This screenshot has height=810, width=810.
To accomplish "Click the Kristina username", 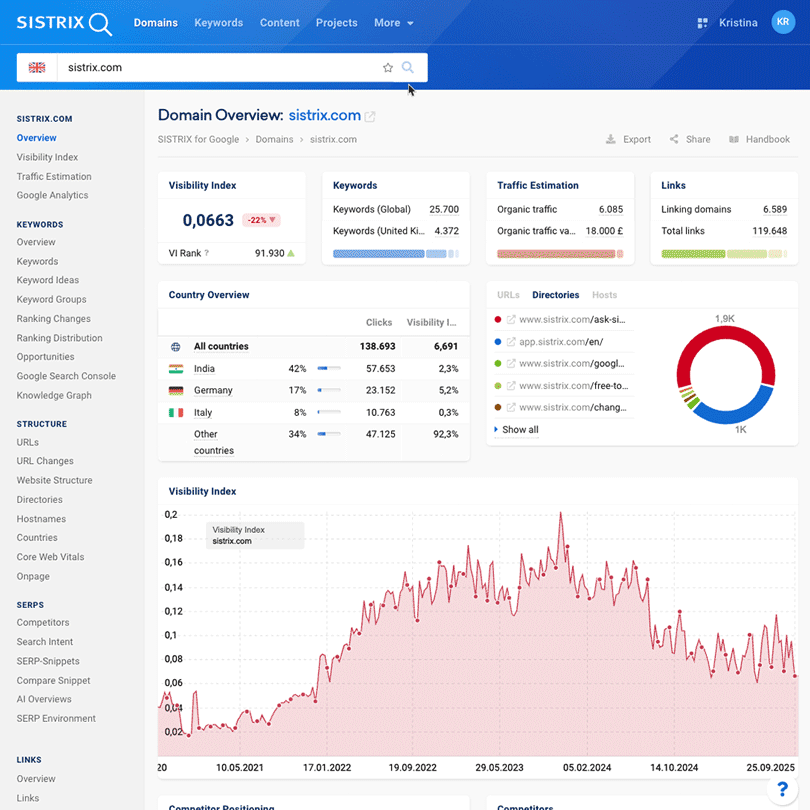I will [738, 23].
